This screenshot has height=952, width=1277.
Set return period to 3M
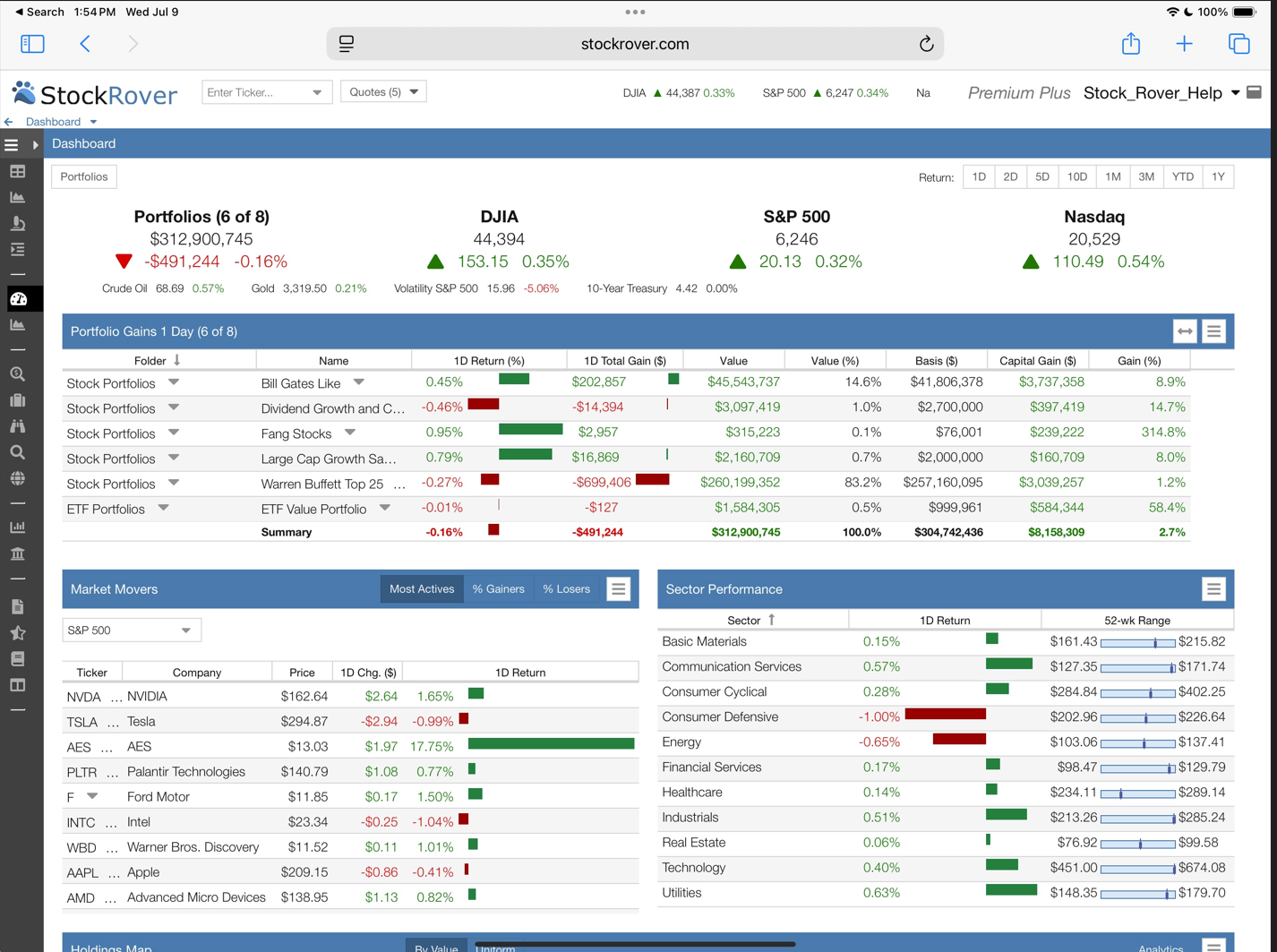pos(1147,176)
